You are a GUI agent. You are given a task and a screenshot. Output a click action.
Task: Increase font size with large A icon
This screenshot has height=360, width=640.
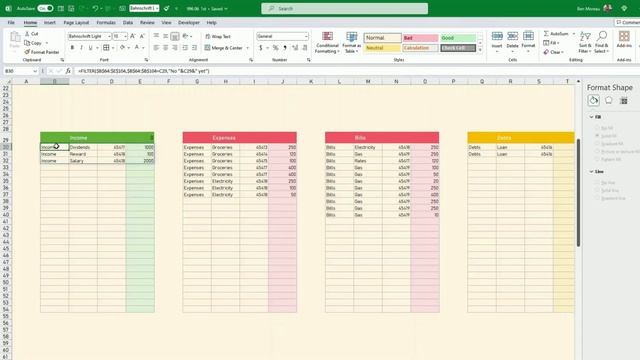point(133,36)
